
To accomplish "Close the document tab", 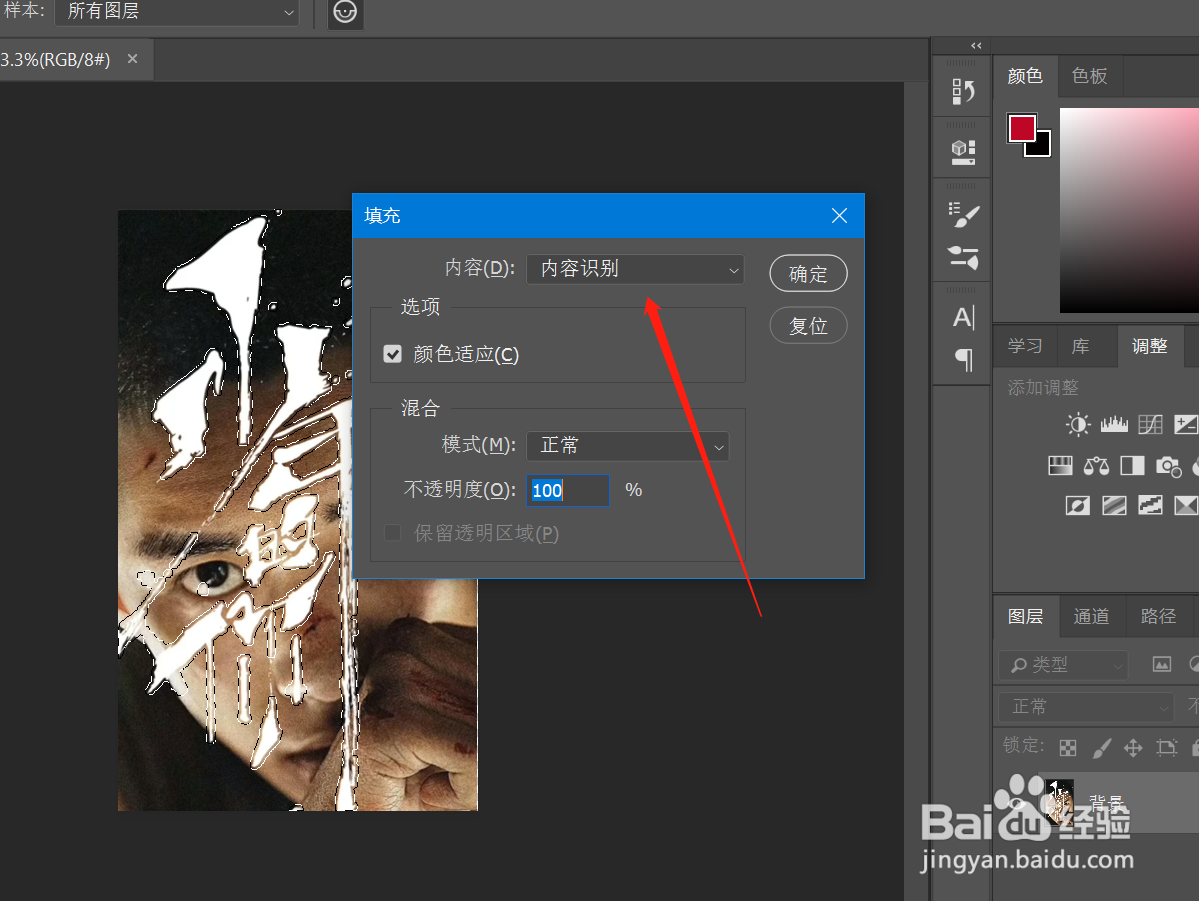I will click(132, 59).
